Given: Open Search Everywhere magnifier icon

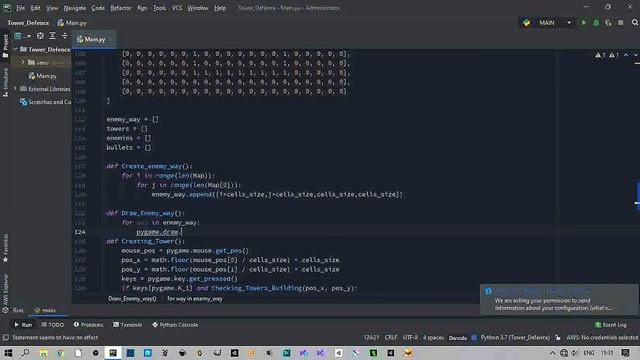Looking at the screenshot, I should click(x=635, y=23).
